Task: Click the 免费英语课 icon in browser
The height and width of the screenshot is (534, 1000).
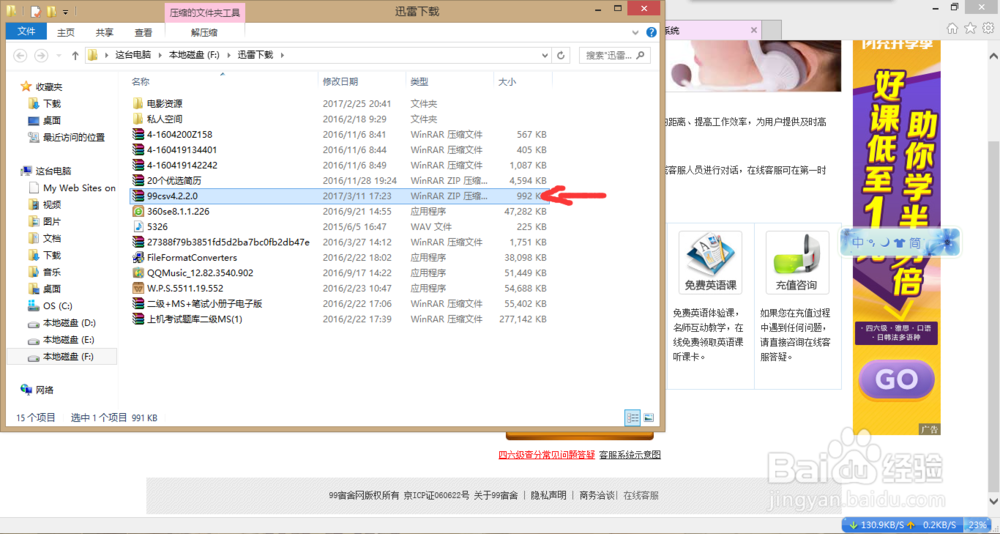Action: (710, 262)
